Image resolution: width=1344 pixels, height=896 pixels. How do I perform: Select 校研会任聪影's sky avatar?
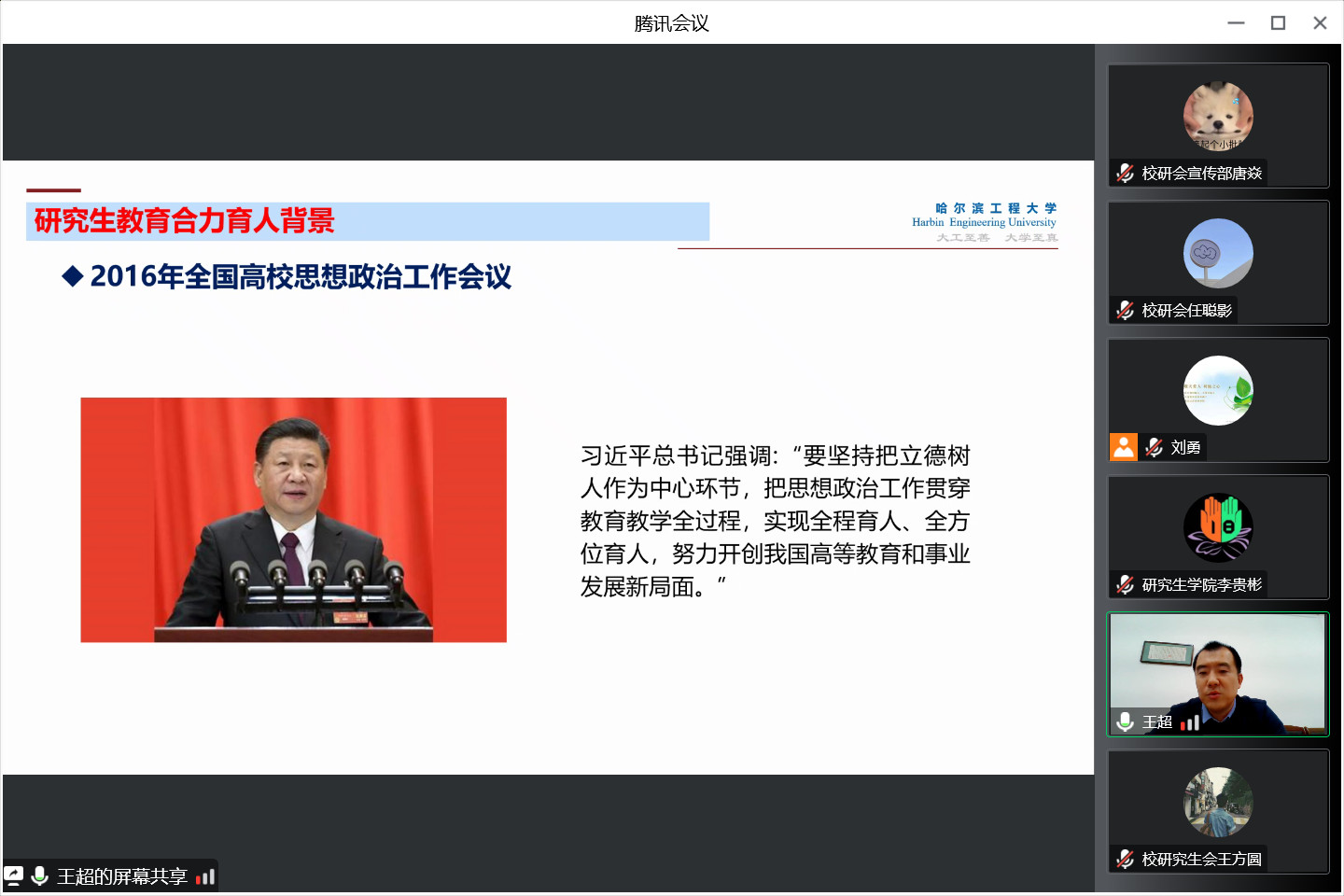[x=1218, y=253]
